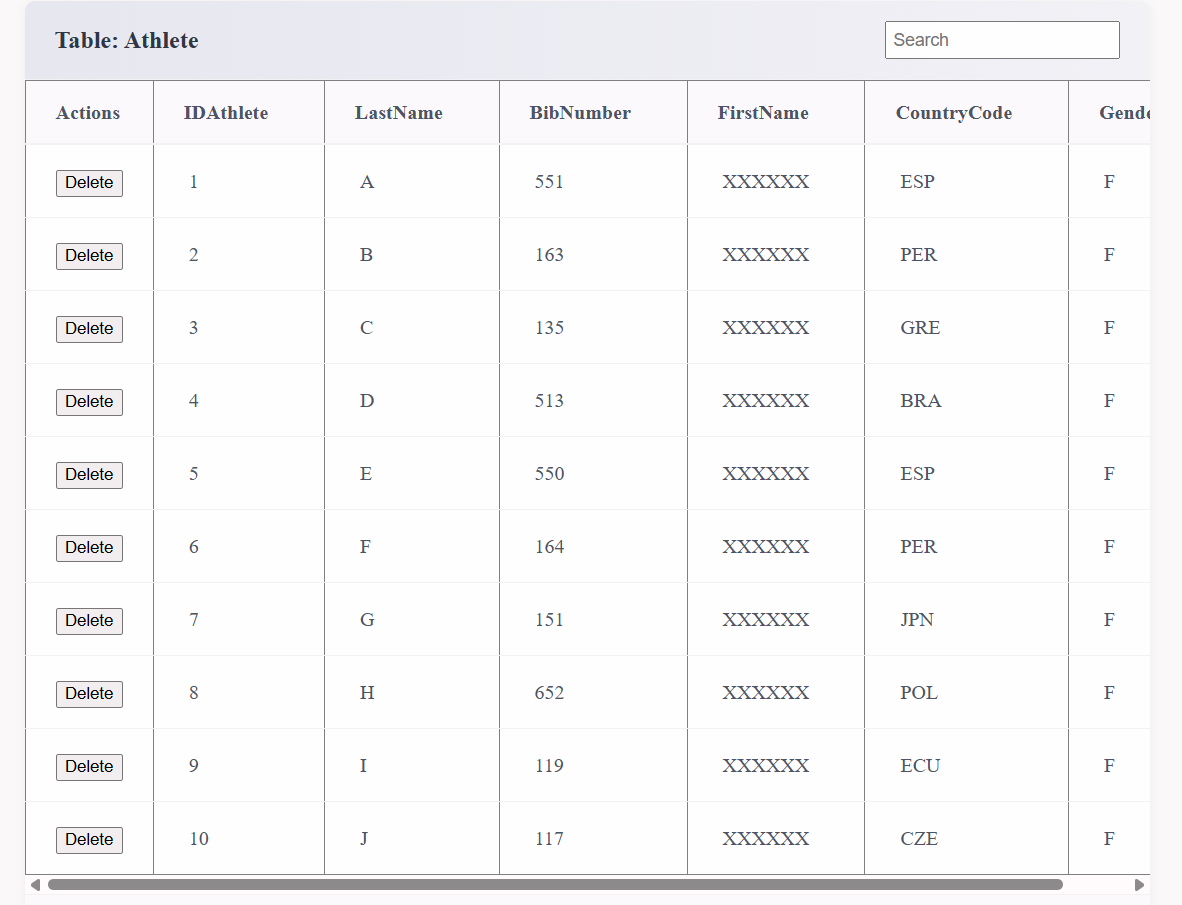Click last name E cell

coord(412,474)
